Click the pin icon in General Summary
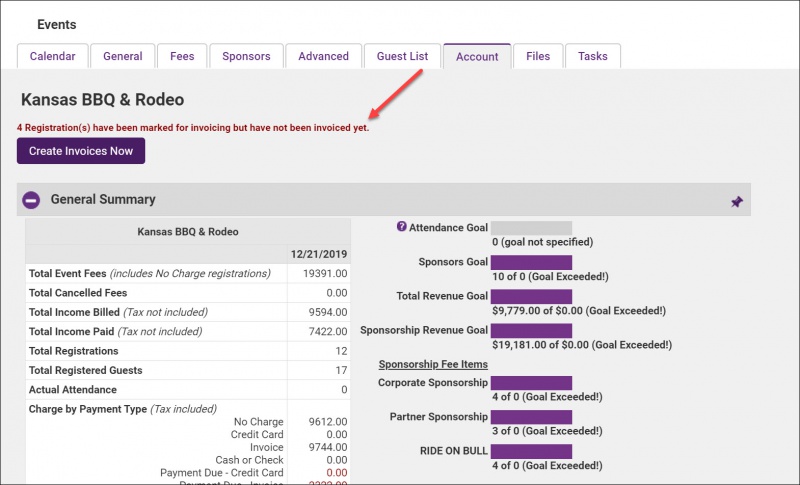Screen dimensions: 800x485 pos(736,201)
